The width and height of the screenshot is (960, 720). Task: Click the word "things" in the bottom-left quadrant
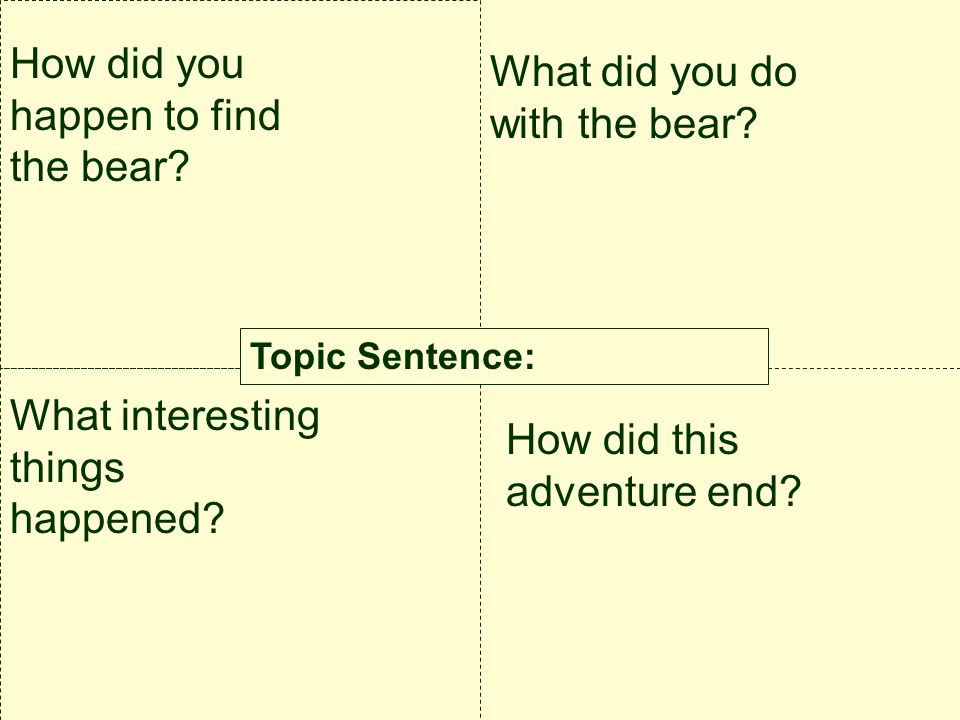[x=67, y=469]
